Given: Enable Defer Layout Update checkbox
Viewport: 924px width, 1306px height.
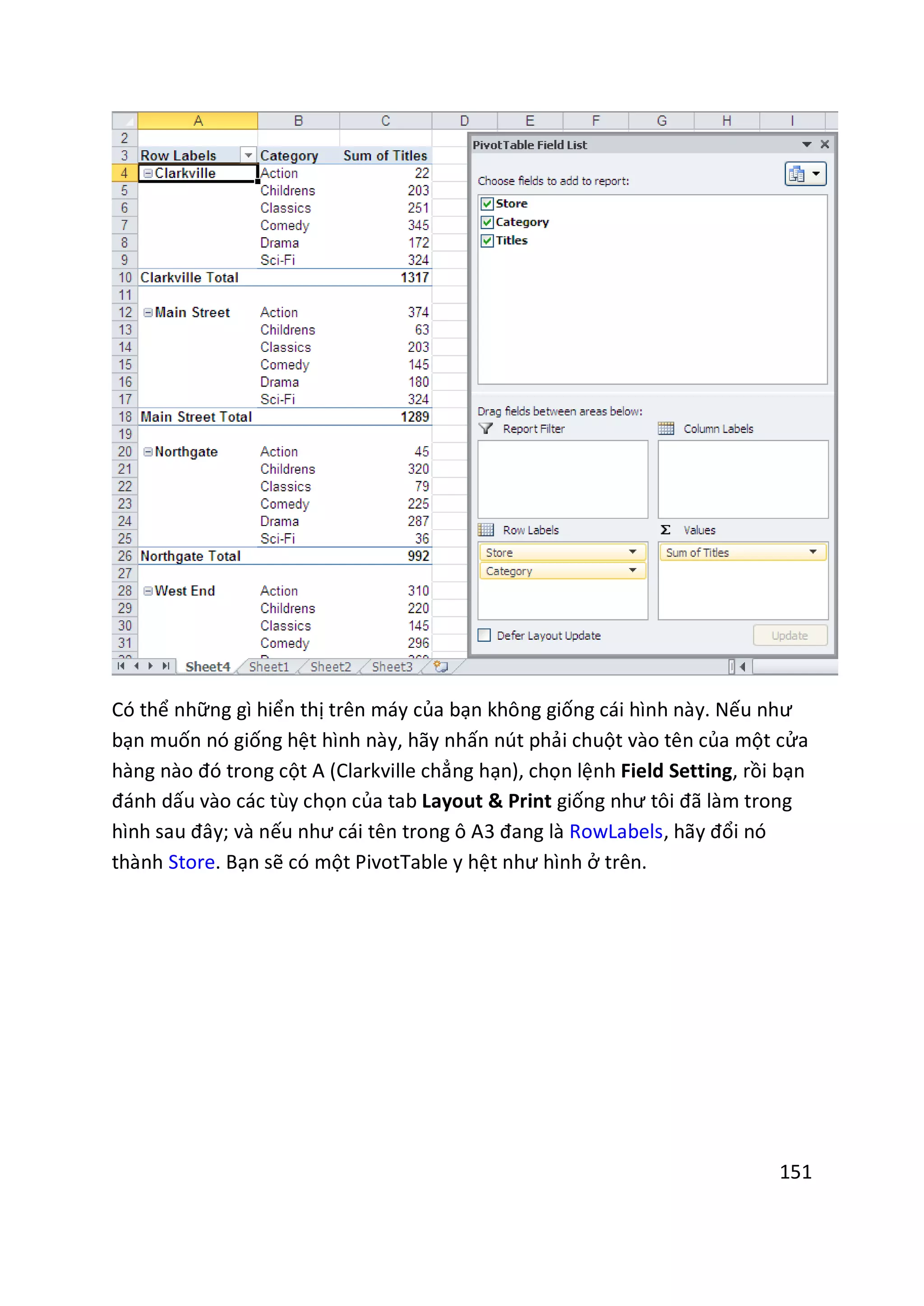Looking at the screenshot, I should [484, 635].
